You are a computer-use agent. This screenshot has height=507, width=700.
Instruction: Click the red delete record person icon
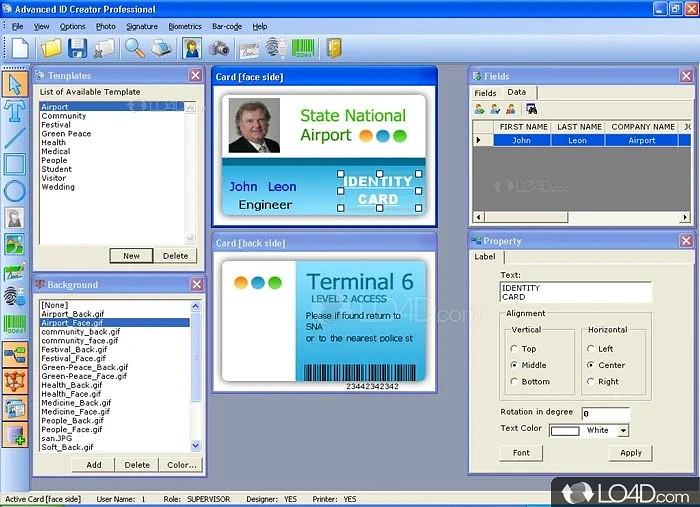click(x=511, y=109)
